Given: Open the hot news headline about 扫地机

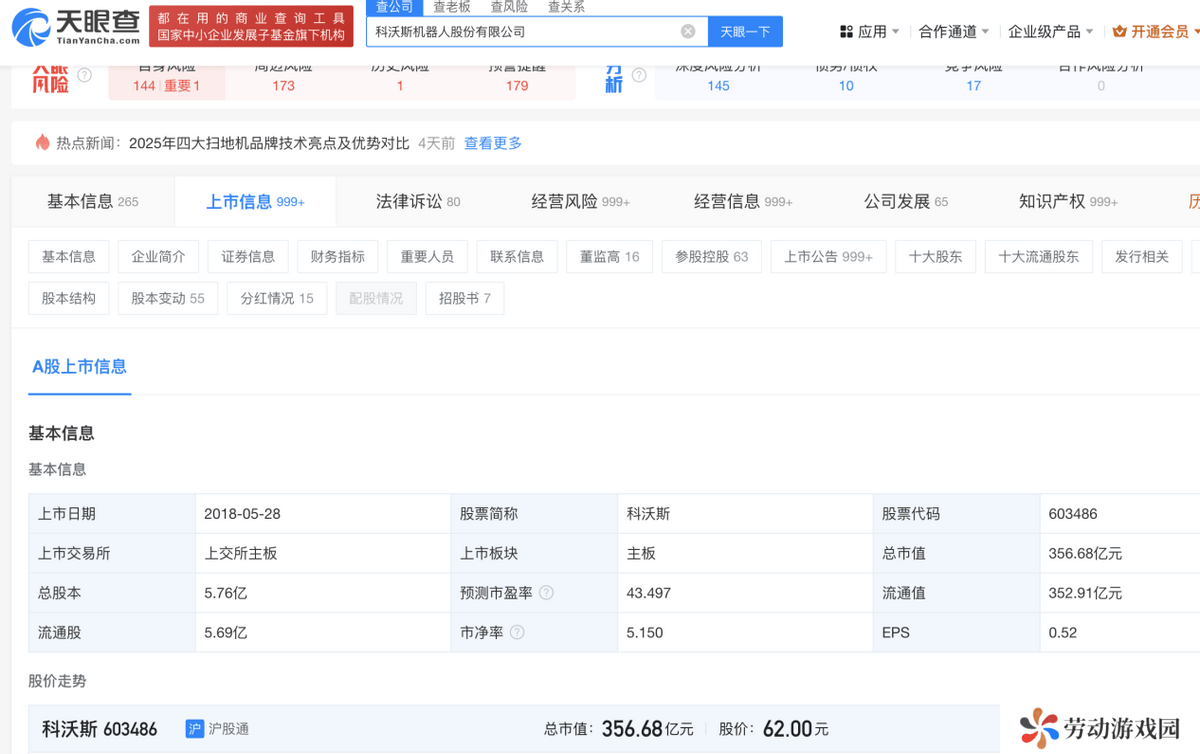Looking at the screenshot, I should (x=269, y=143).
